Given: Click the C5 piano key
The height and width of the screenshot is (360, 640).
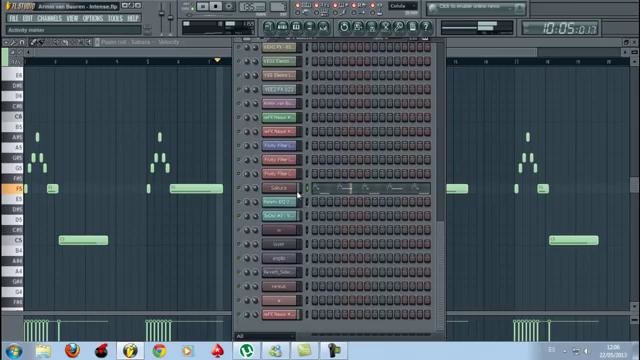Looking at the screenshot, I should pyautogui.click(x=12, y=240).
